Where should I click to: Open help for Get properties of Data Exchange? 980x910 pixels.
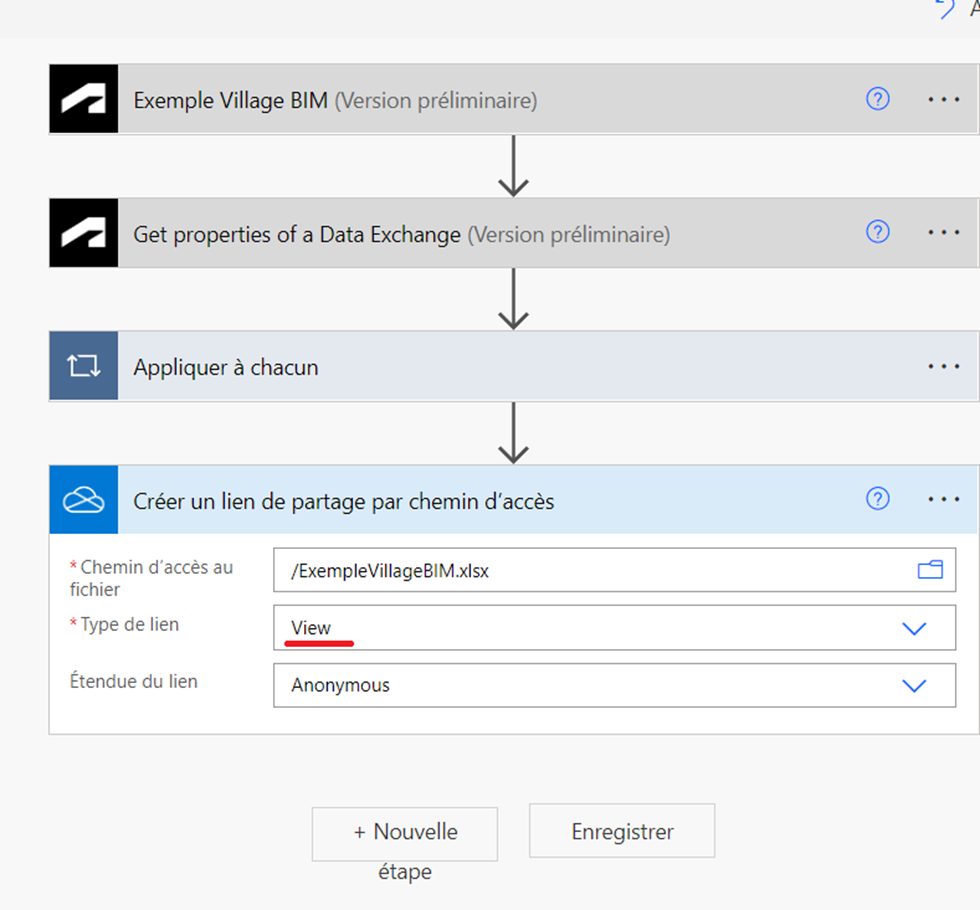click(878, 232)
